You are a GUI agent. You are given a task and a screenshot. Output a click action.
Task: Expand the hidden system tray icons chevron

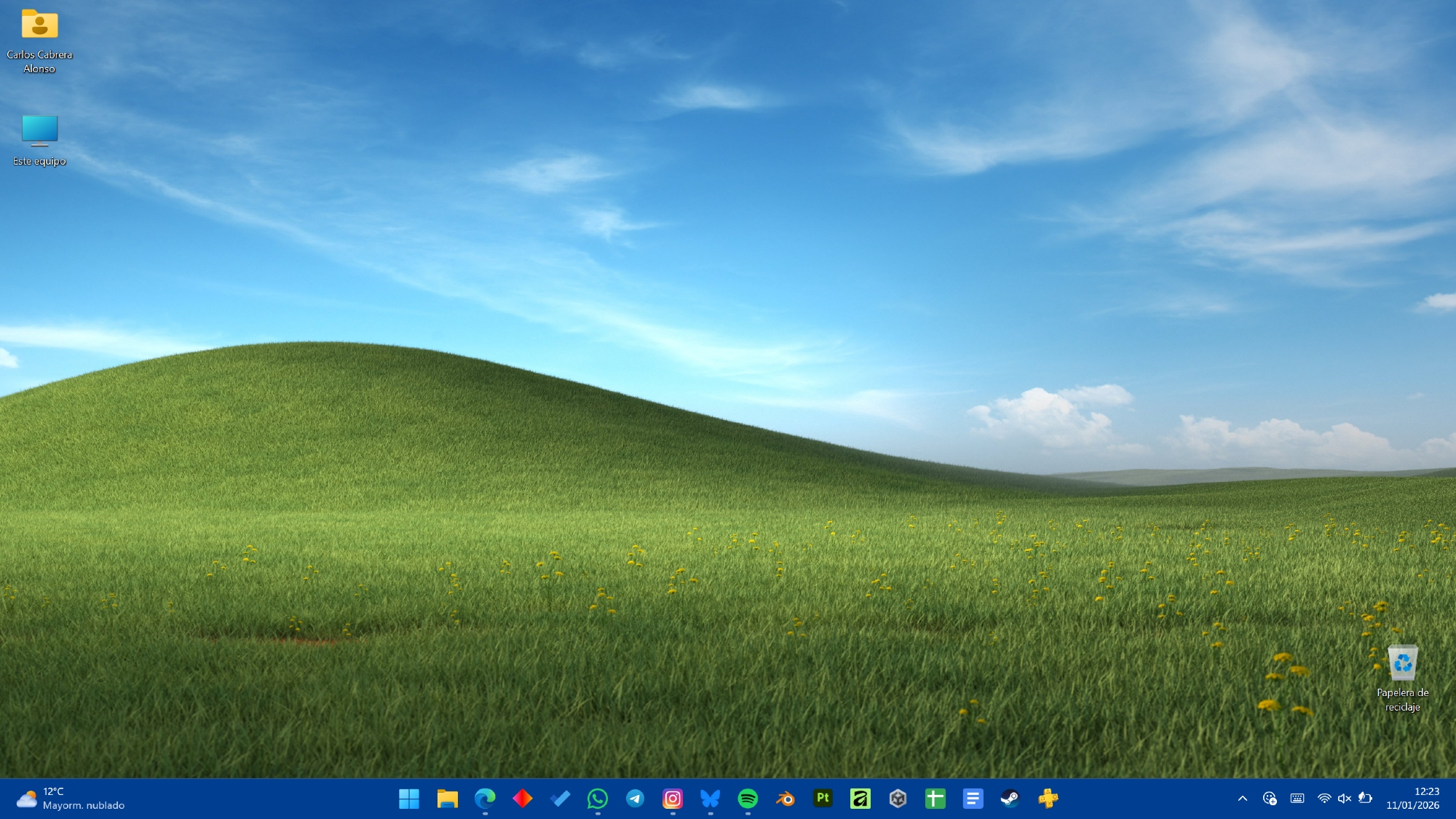coord(1243,799)
